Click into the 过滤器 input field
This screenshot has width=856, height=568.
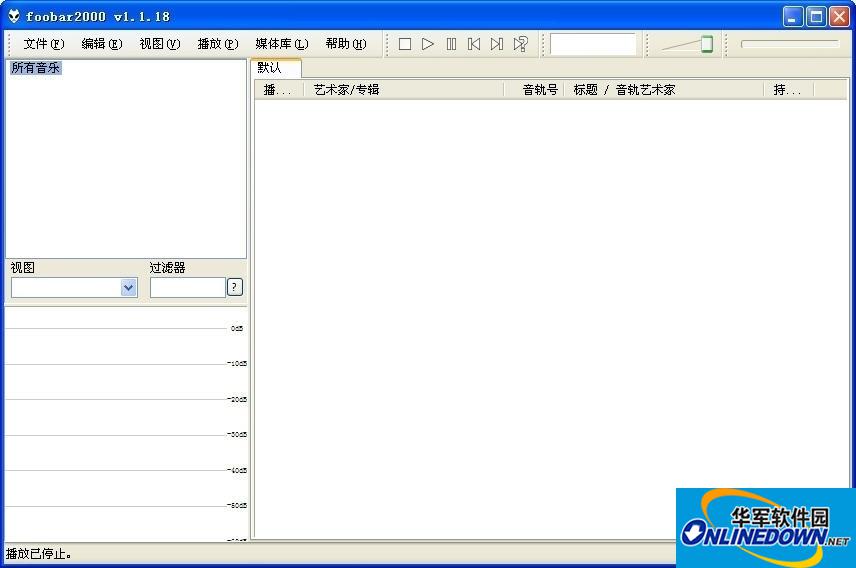(x=188, y=287)
